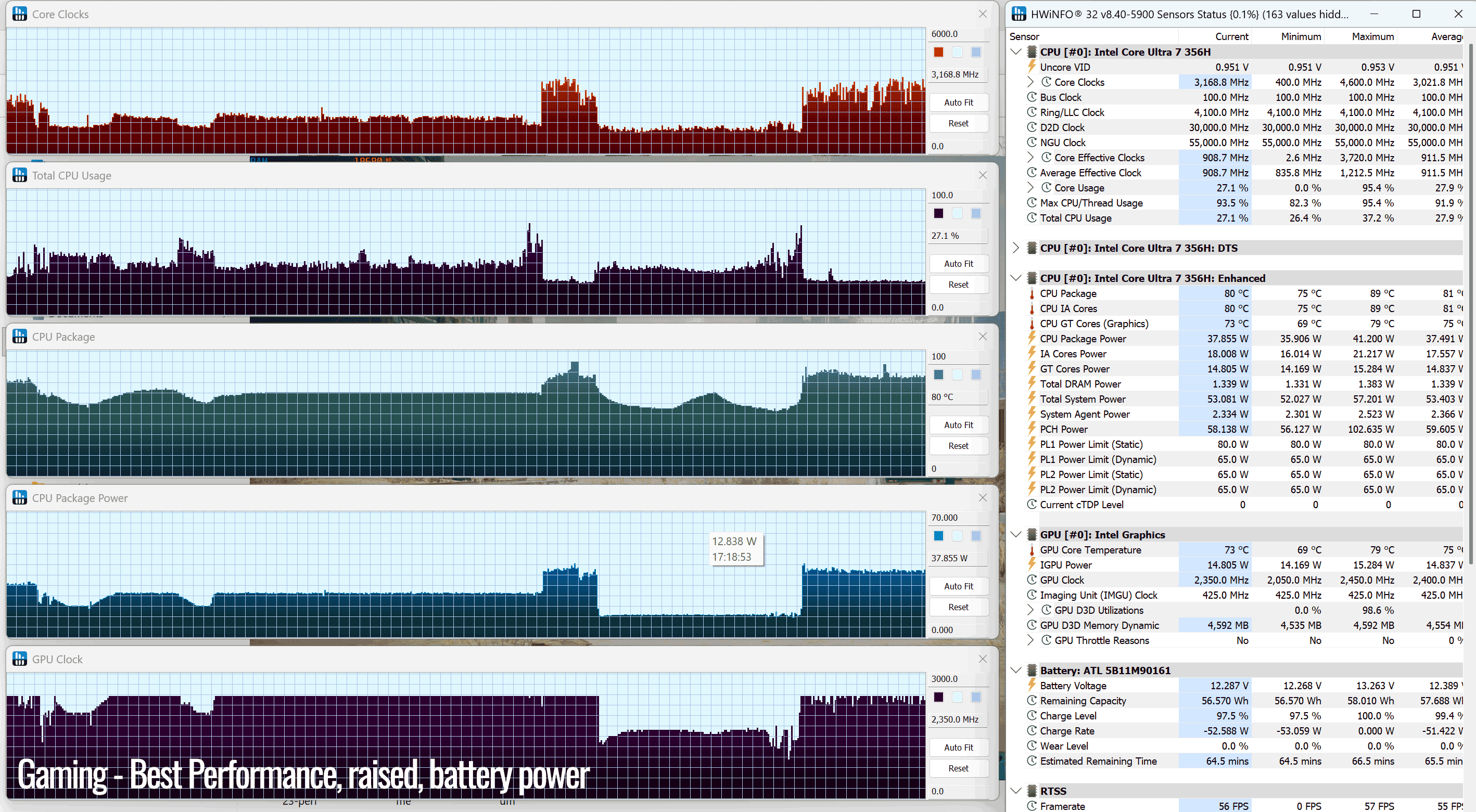Click the light-blue grid color swatch in GPU Clock graph
This screenshot has width=1476, height=812.
(x=976, y=698)
